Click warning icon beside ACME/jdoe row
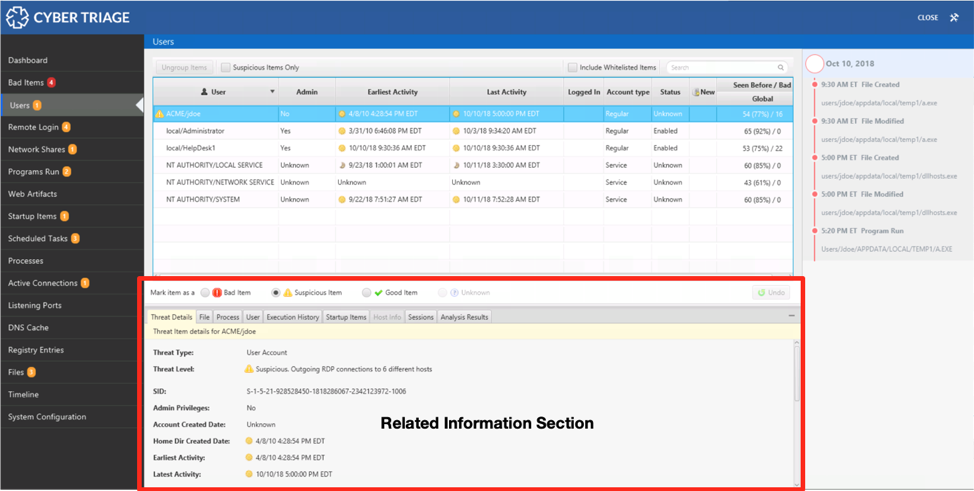Viewport: 974px width, 491px height. (160, 114)
